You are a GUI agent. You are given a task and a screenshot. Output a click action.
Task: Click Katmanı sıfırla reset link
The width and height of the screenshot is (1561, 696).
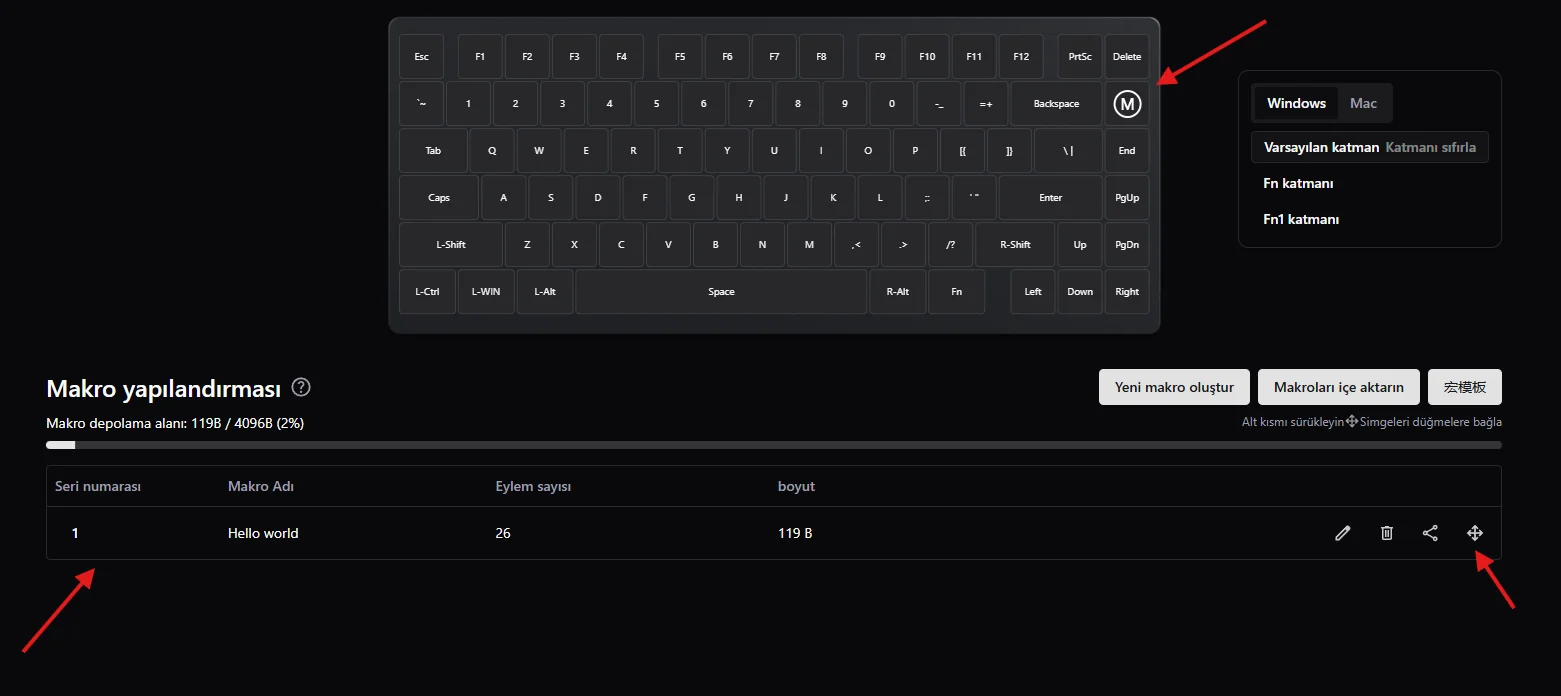(x=1430, y=147)
